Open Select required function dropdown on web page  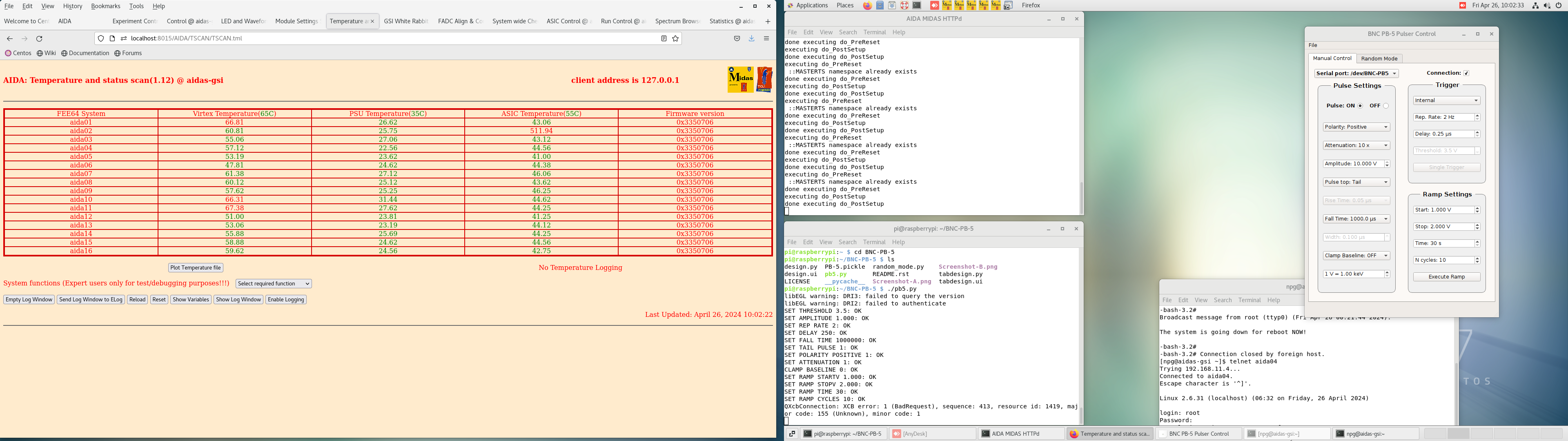pyautogui.click(x=273, y=283)
